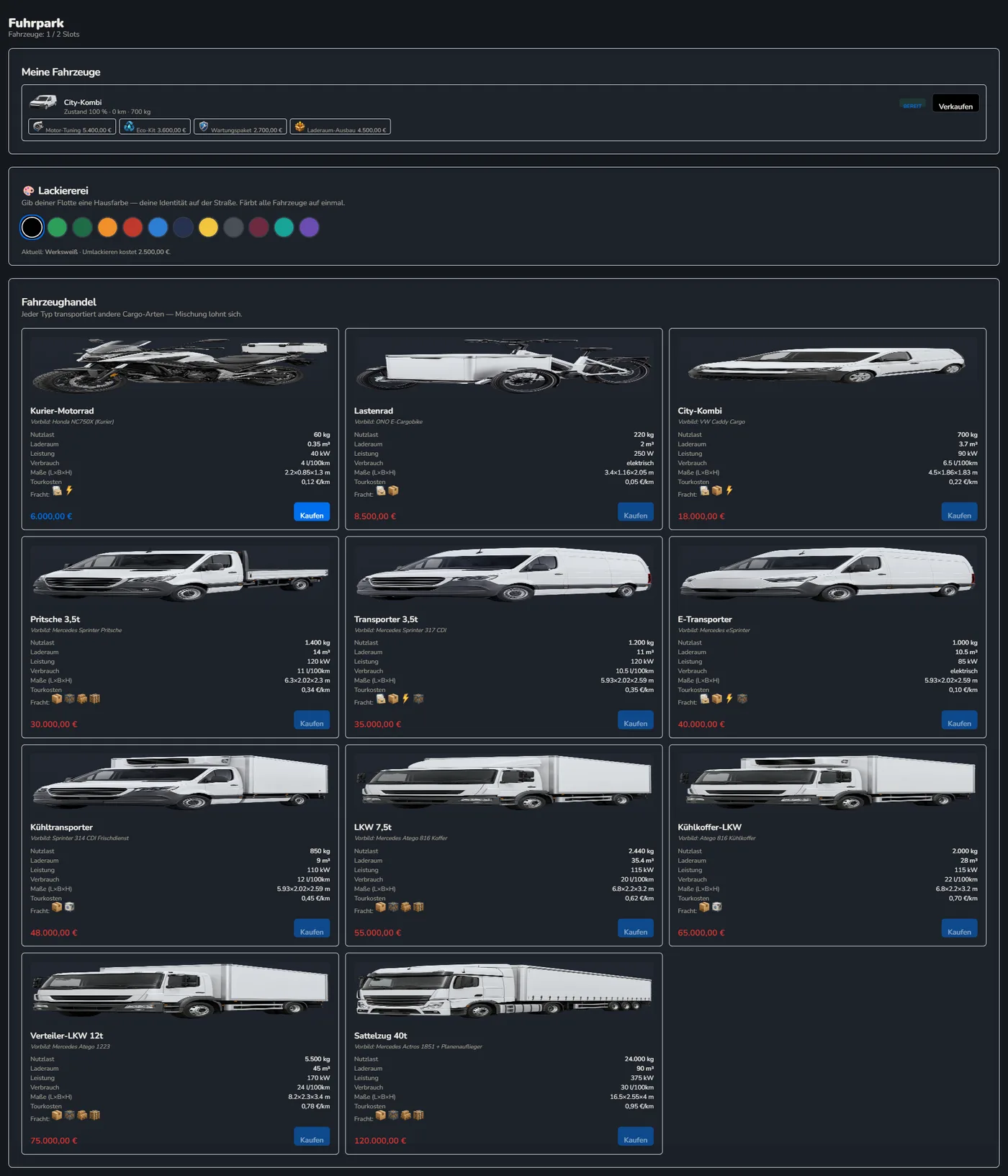This screenshot has height=1176, width=1008.
Task: Pick the orange fleet color swatch
Action: pos(107,228)
